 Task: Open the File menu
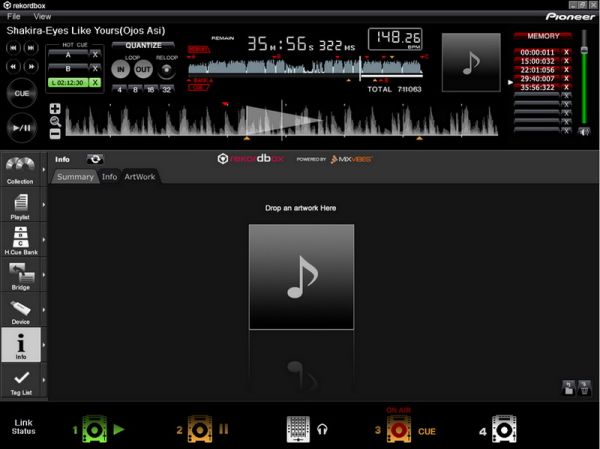(13, 16)
